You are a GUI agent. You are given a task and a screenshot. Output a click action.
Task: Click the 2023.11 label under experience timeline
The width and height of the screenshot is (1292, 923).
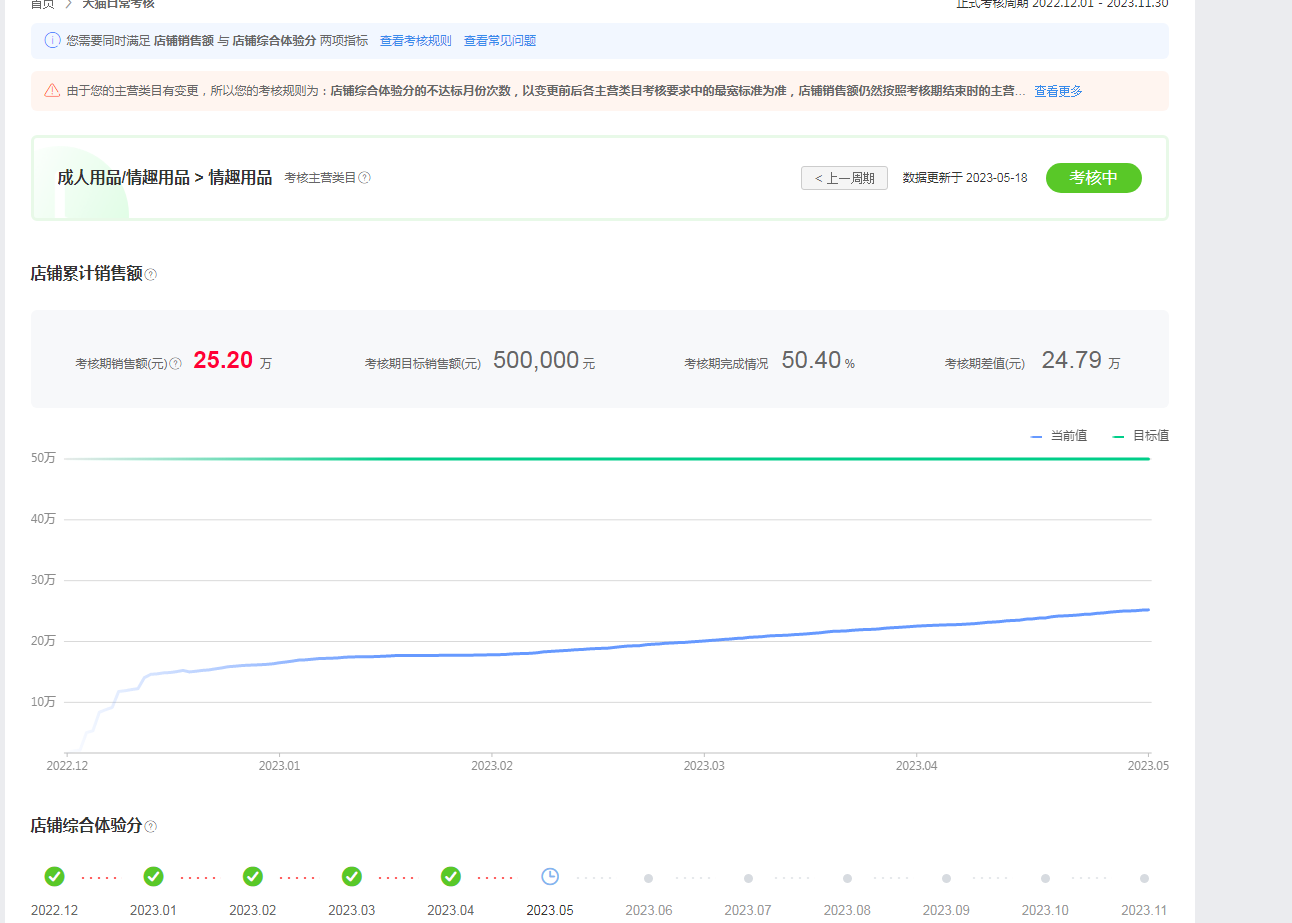tap(1144, 910)
